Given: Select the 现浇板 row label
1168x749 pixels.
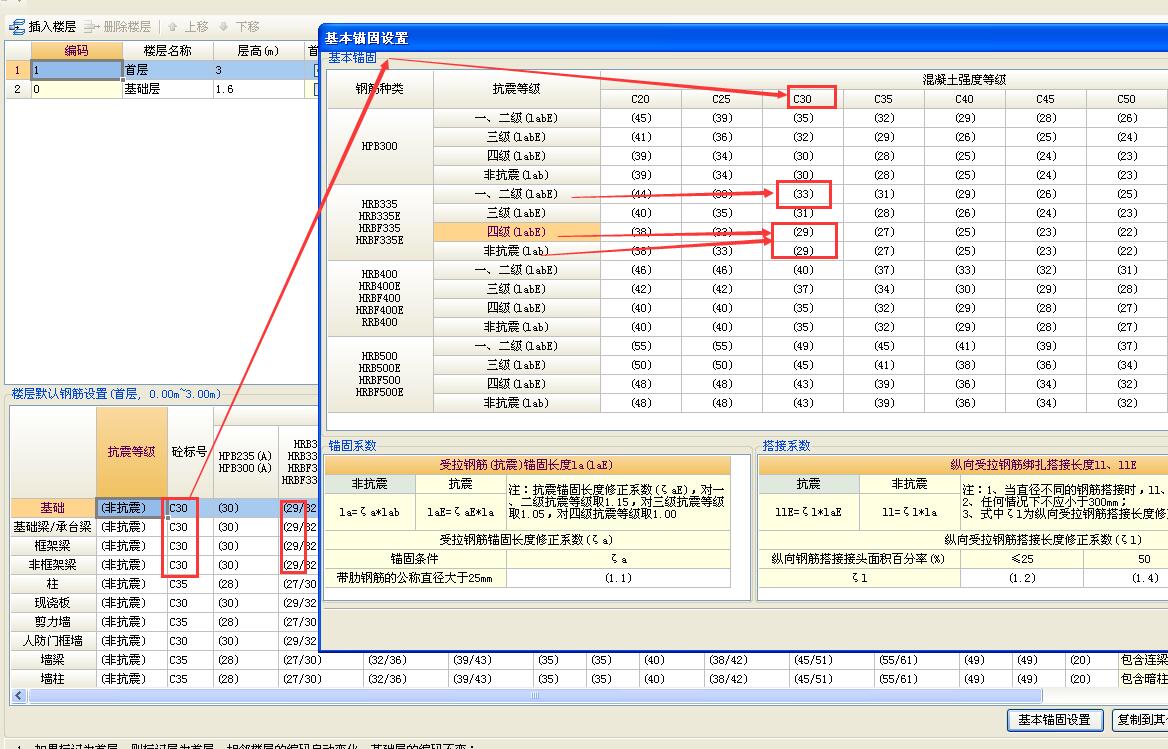Looking at the screenshot, I should coord(52,603).
